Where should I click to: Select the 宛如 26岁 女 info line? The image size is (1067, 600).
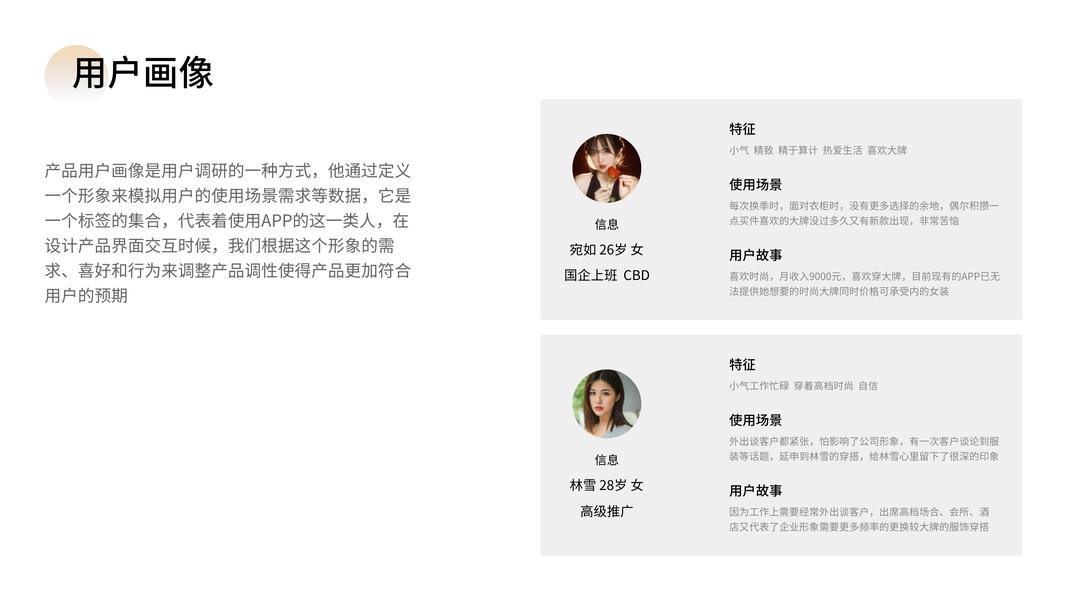click(606, 250)
